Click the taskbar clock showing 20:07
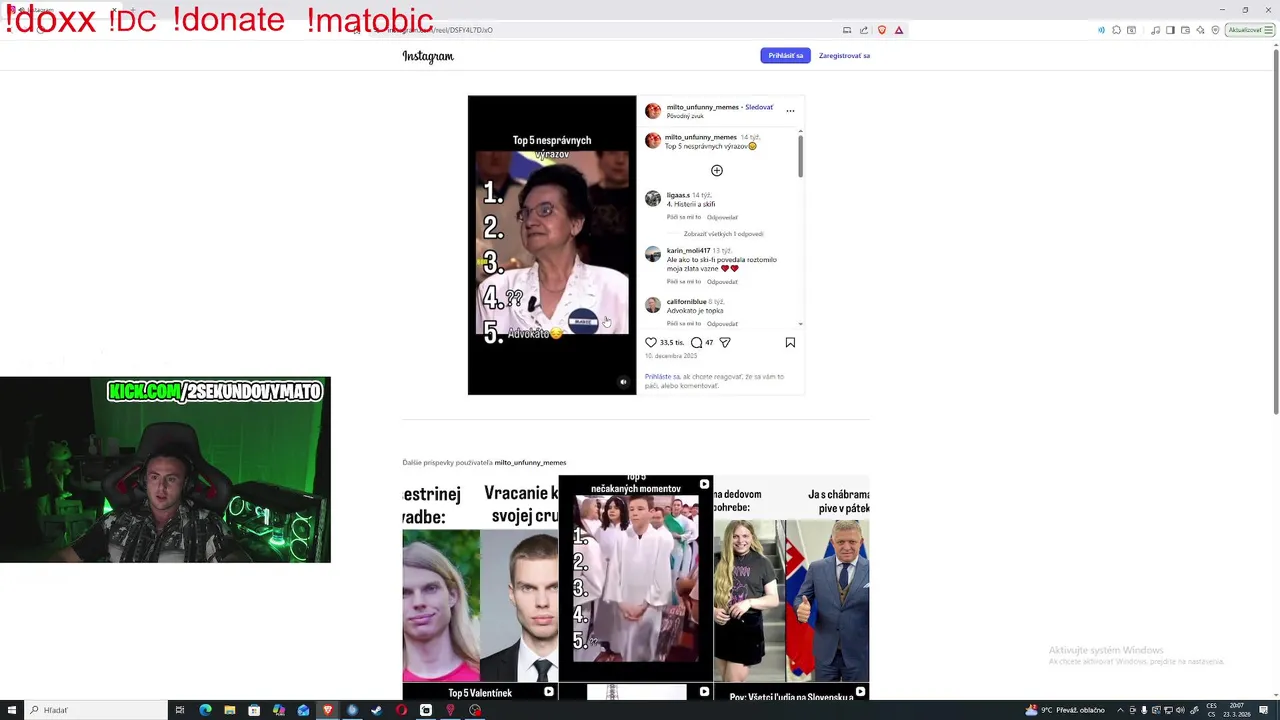The height and width of the screenshot is (720, 1280). tap(1239, 710)
